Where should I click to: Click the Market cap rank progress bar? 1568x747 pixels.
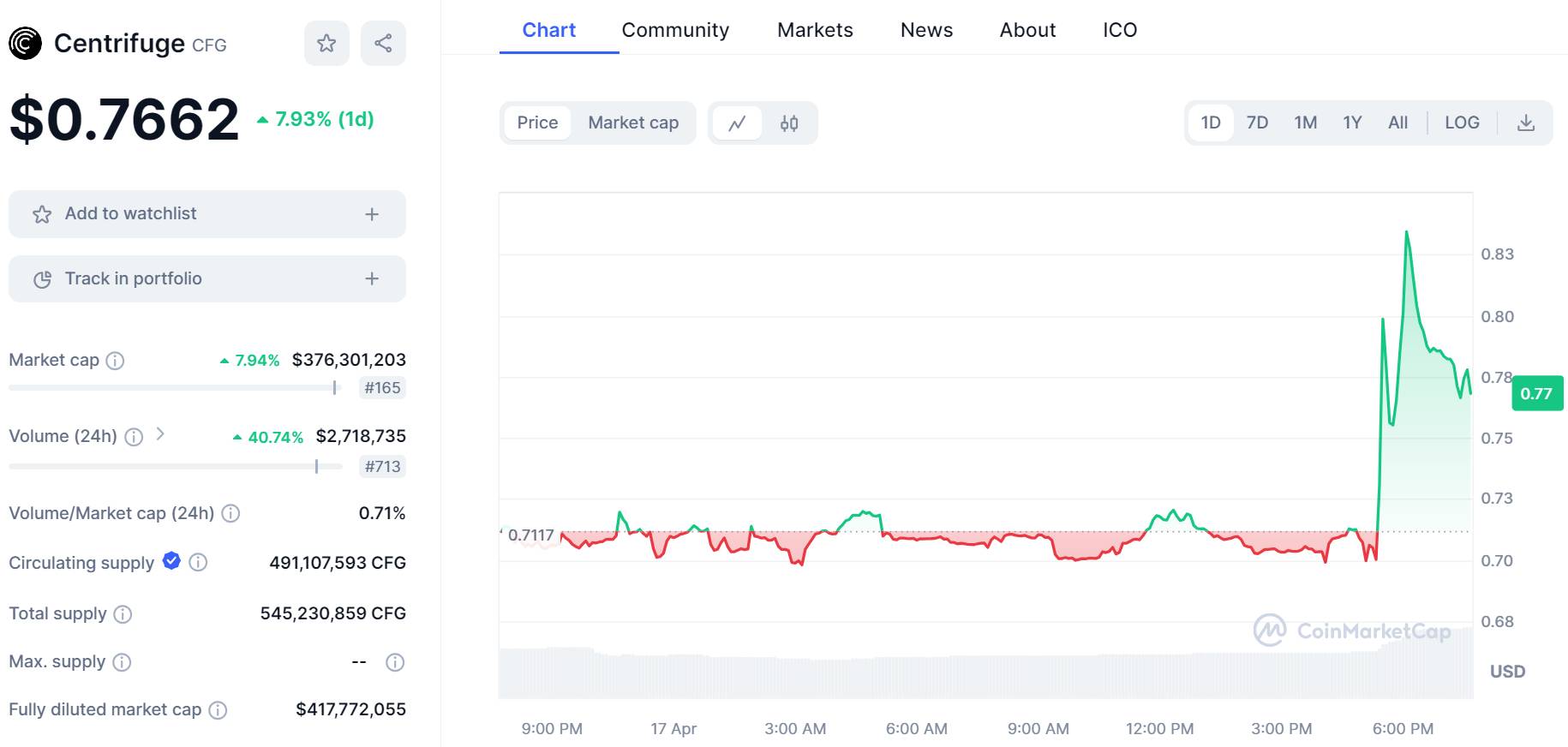176,388
